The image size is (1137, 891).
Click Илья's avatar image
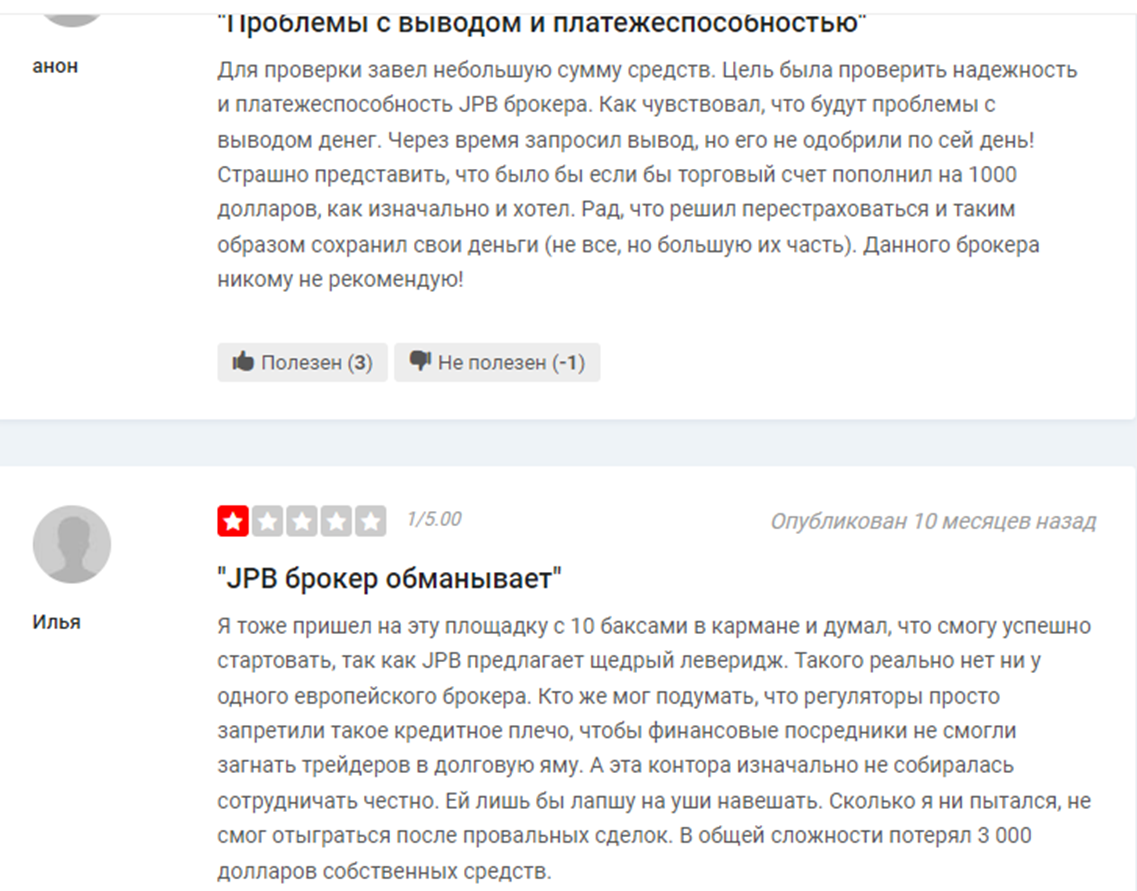72,544
